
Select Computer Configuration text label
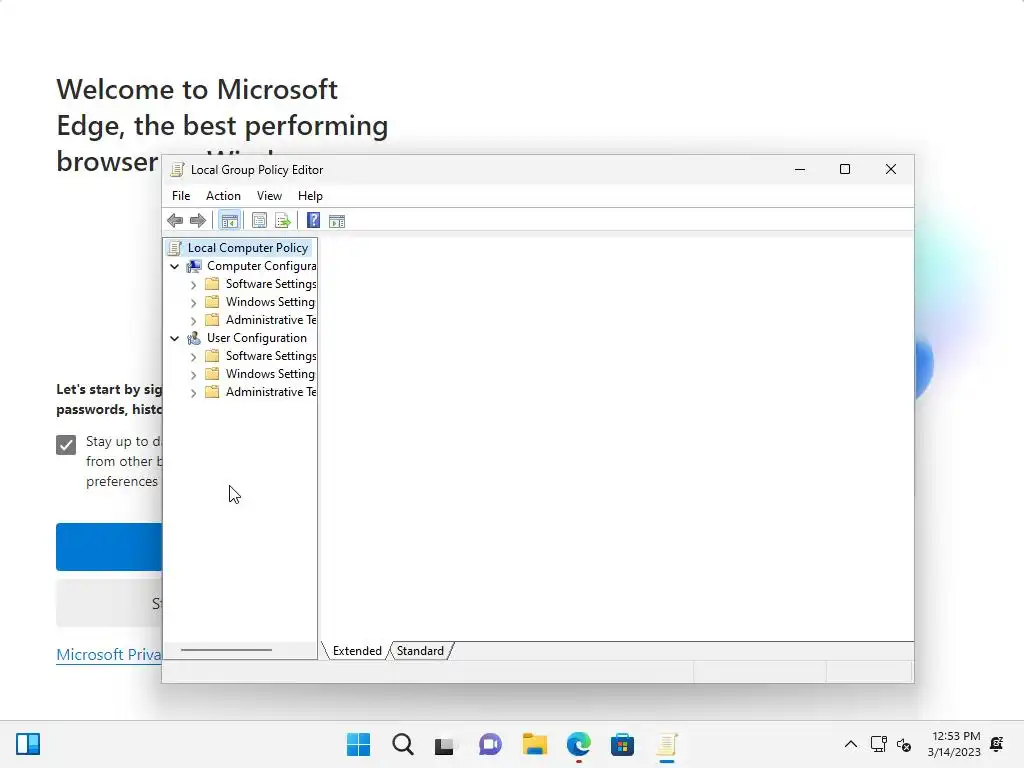pyautogui.click(x=261, y=266)
